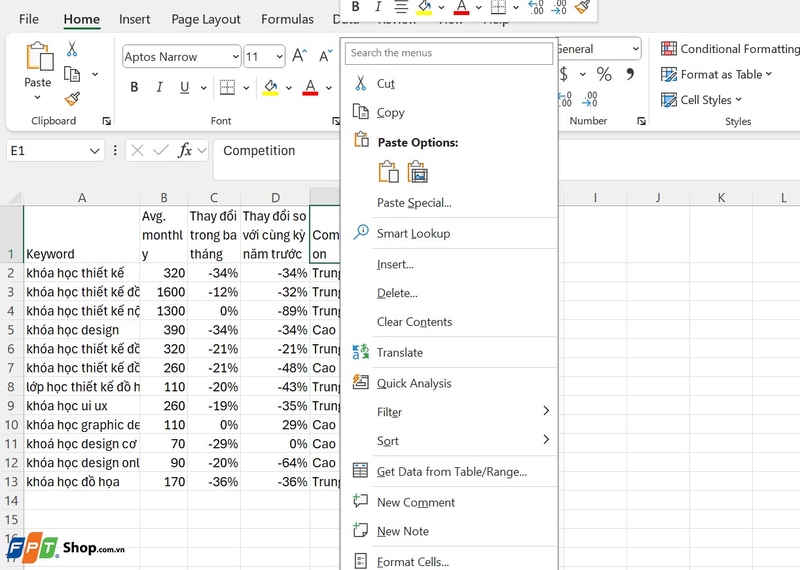This screenshot has height=570, width=800.
Task: Select the Format Painter brush in ribbon
Action: tap(72, 98)
